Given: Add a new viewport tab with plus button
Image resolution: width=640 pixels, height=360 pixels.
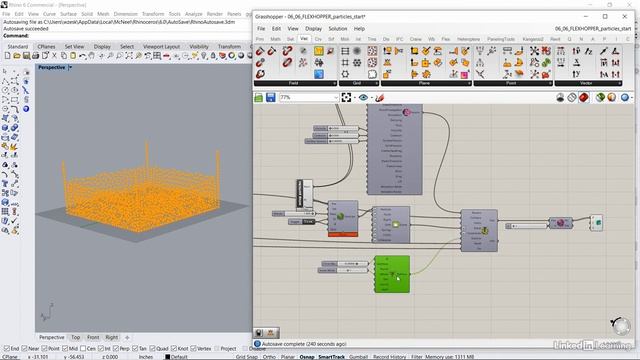Looking at the screenshot, I should (x=127, y=338).
